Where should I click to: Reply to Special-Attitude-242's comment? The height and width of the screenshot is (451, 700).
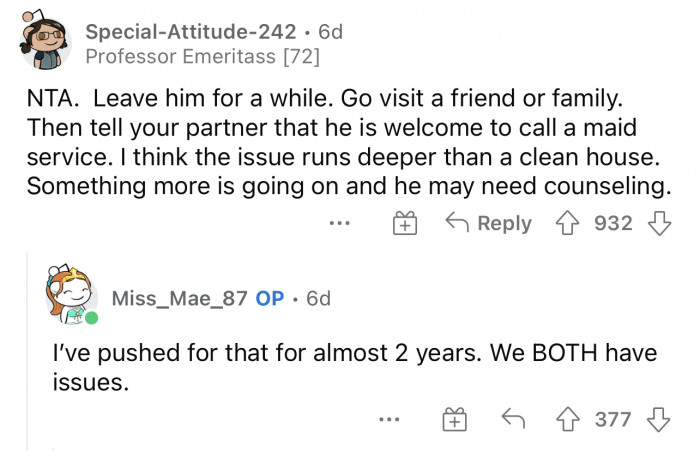pos(489,223)
